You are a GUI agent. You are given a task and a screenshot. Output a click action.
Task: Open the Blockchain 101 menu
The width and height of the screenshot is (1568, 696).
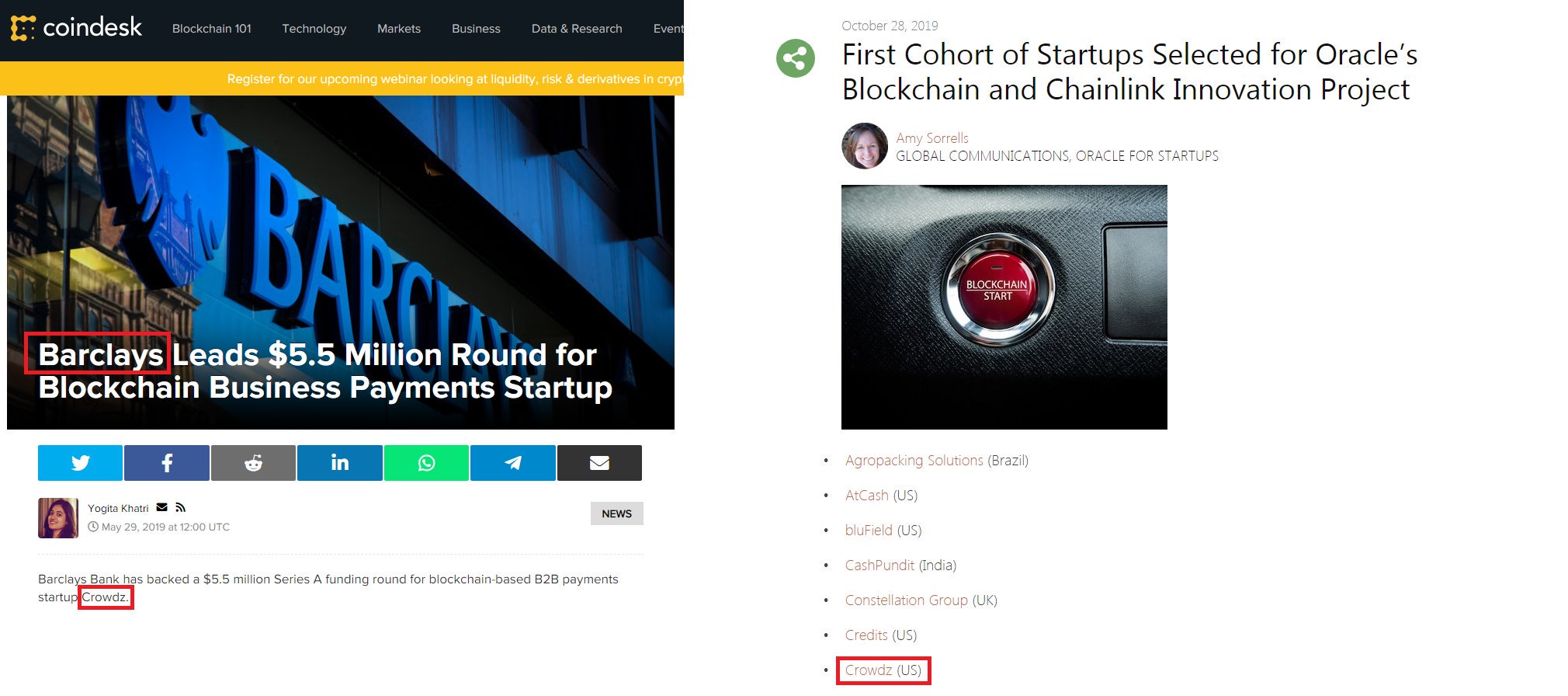tap(212, 29)
